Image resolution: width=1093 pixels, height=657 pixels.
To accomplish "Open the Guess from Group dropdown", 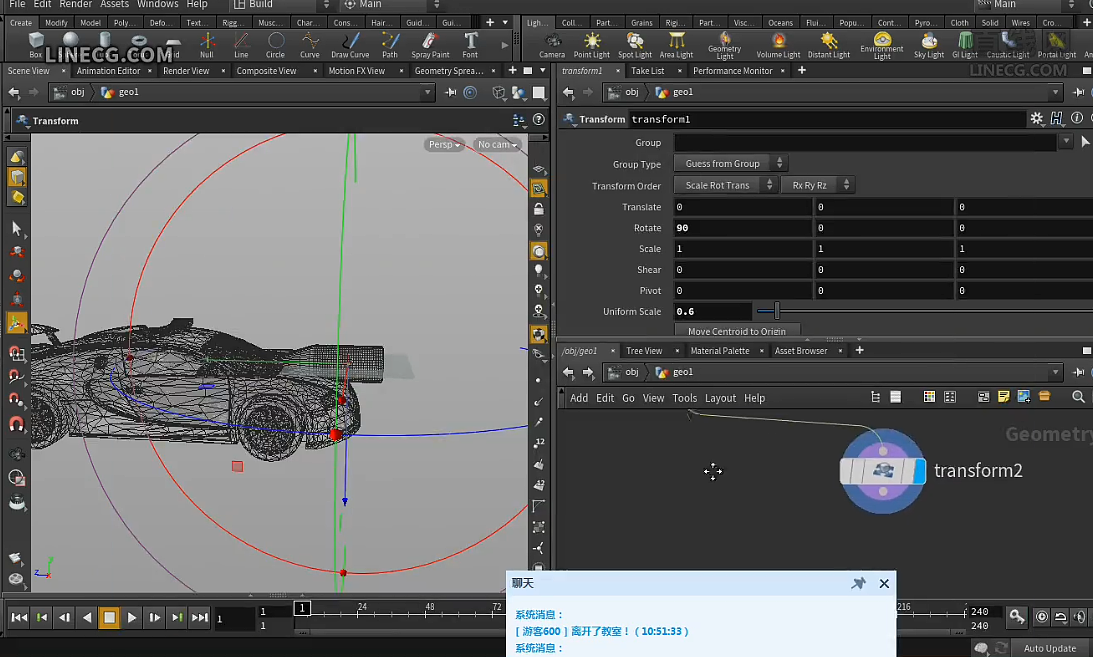I will click(x=731, y=163).
